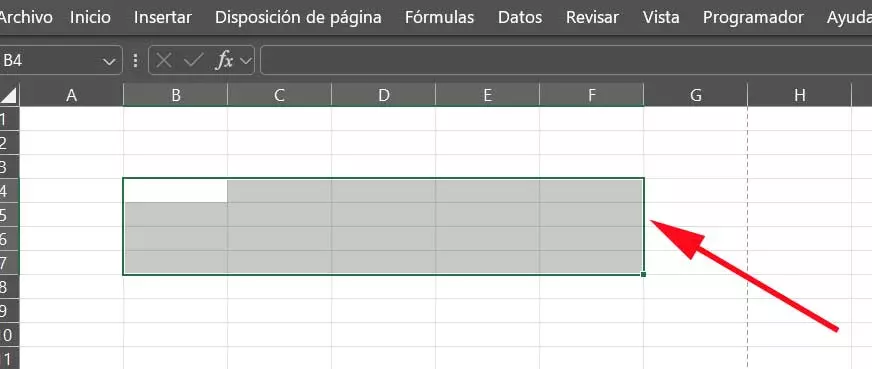
Task: Switch to the Insertar tab
Action: (x=162, y=17)
